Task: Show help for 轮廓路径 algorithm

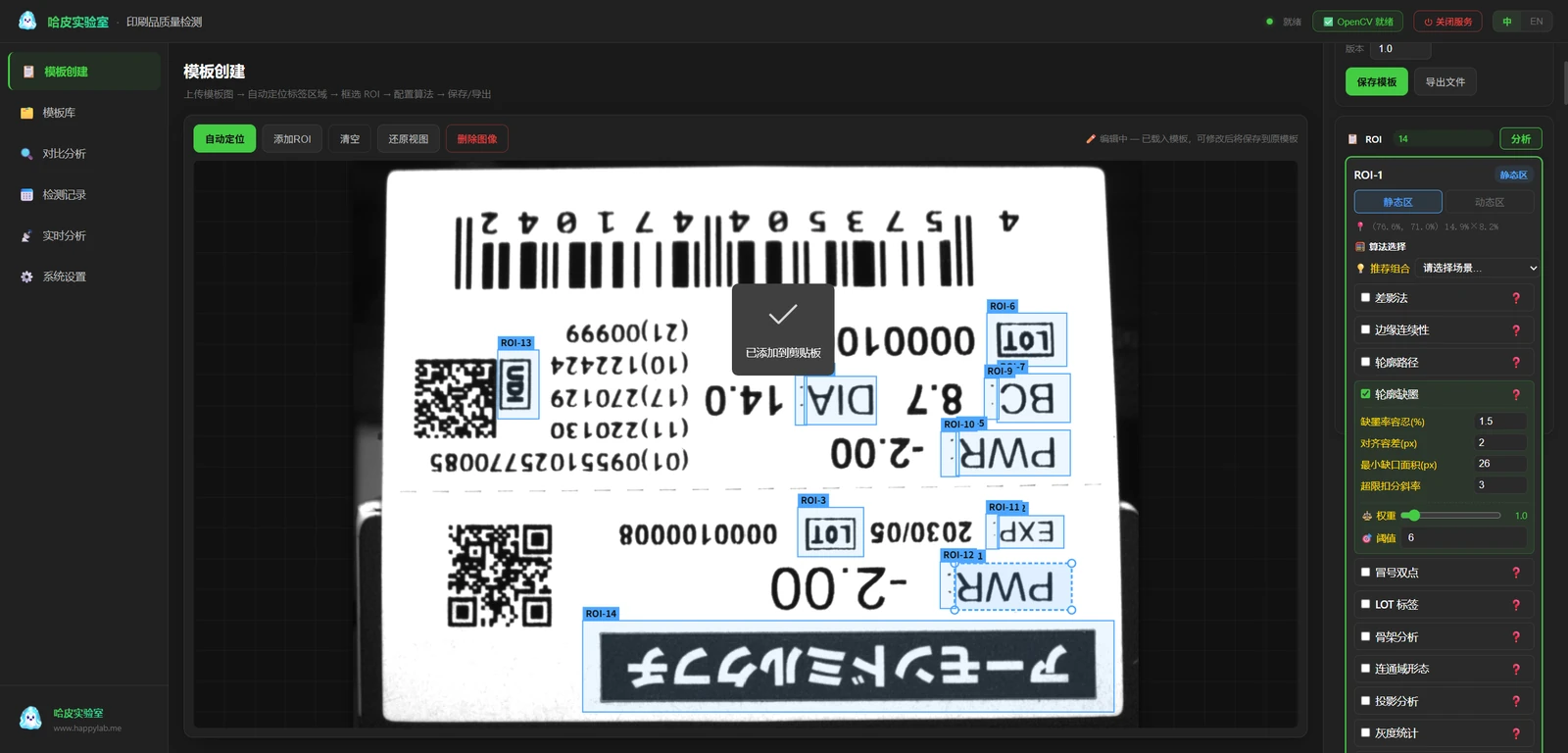Action: [x=1516, y=363]
